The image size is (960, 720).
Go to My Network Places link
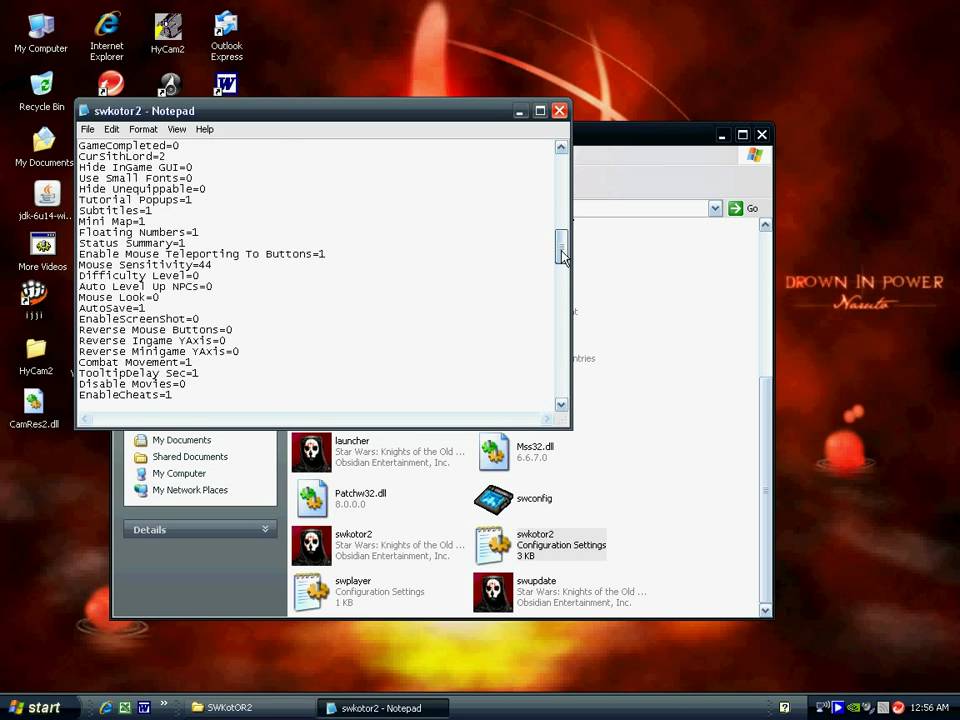190,490
